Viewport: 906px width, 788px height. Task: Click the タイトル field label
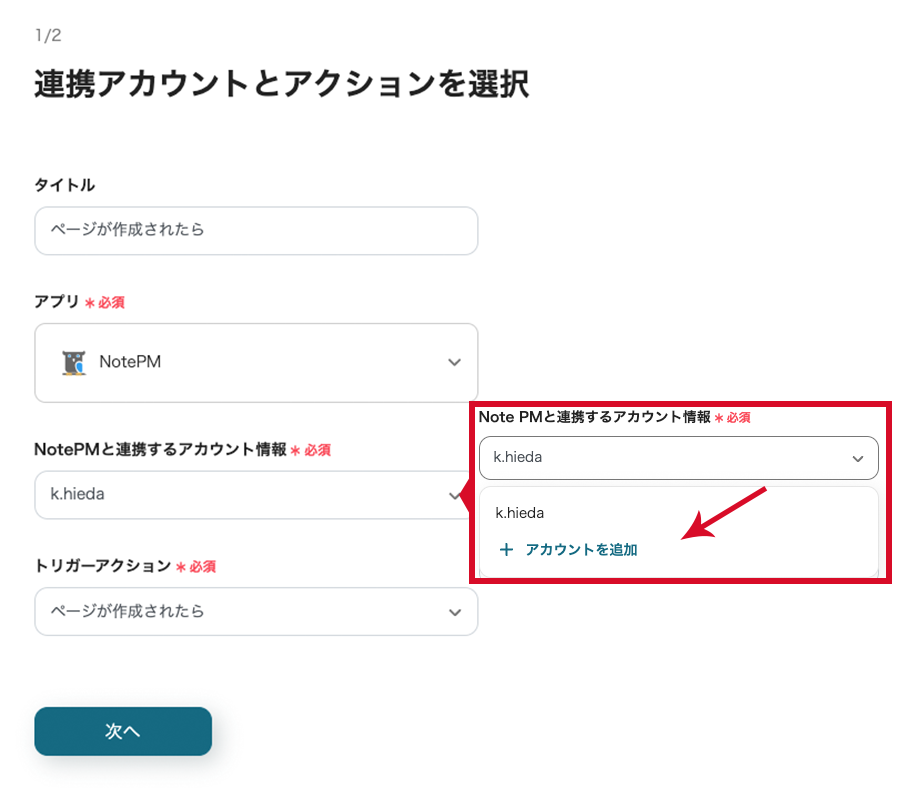pos(65,185)
